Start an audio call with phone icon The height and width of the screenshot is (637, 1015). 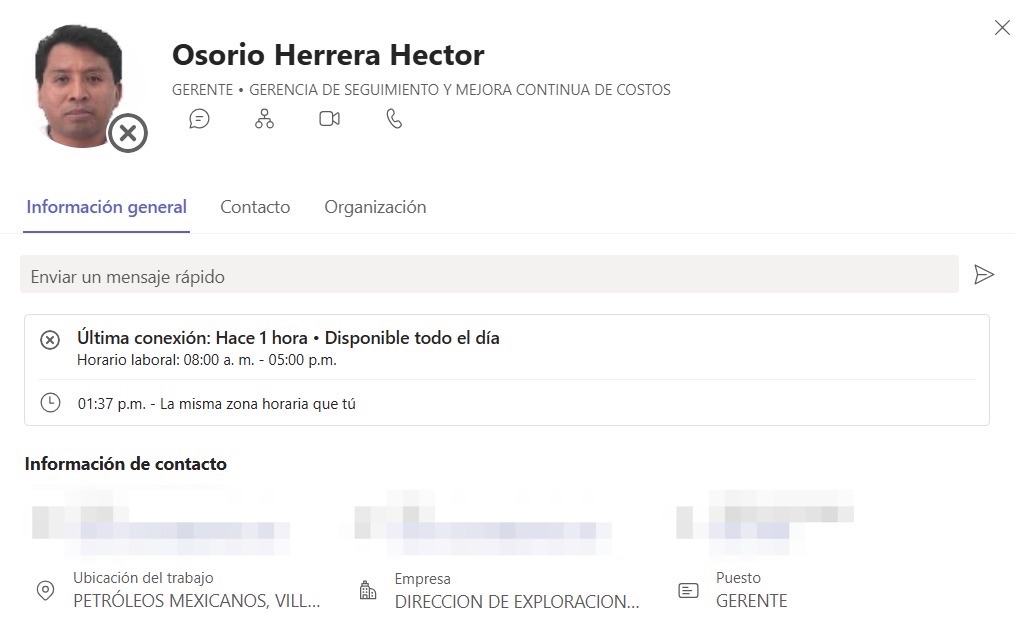(394, 119)
